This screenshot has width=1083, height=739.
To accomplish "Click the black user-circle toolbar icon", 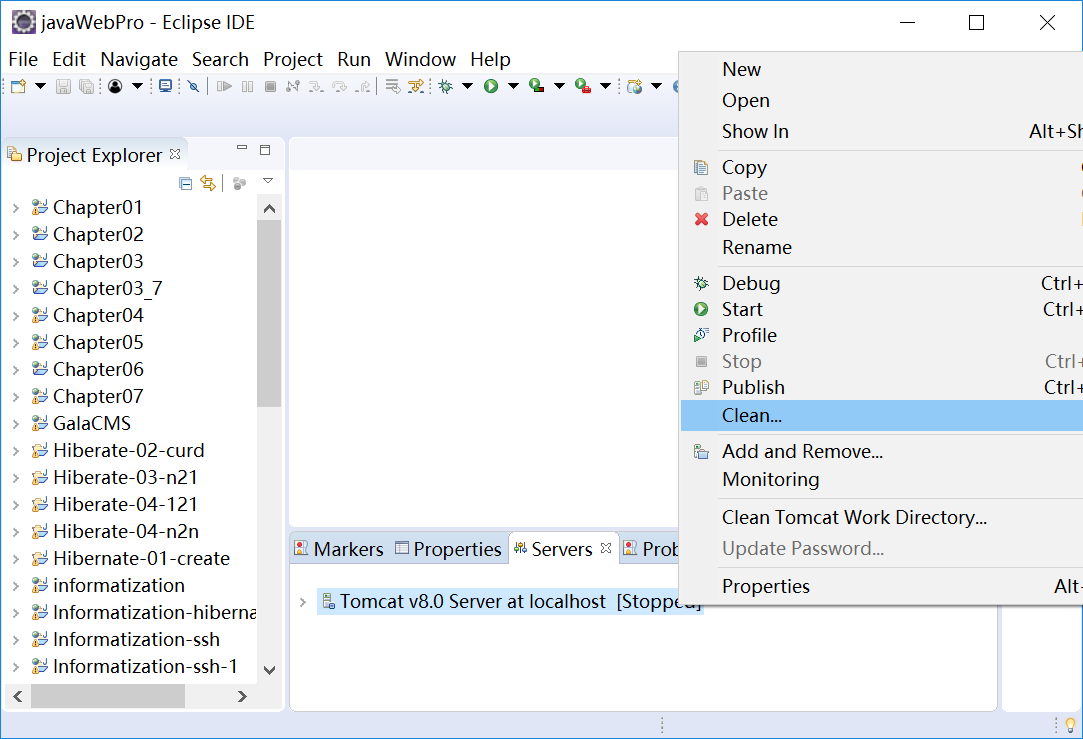I will 115,86.
